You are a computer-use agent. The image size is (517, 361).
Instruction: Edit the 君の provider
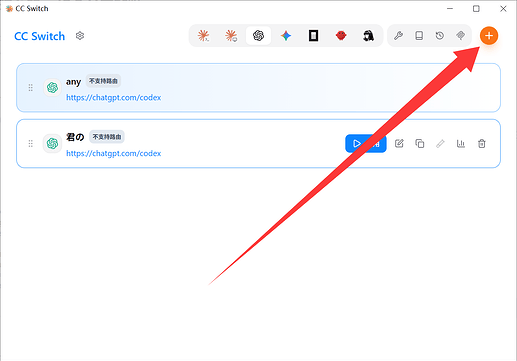[x=399, y=144]
